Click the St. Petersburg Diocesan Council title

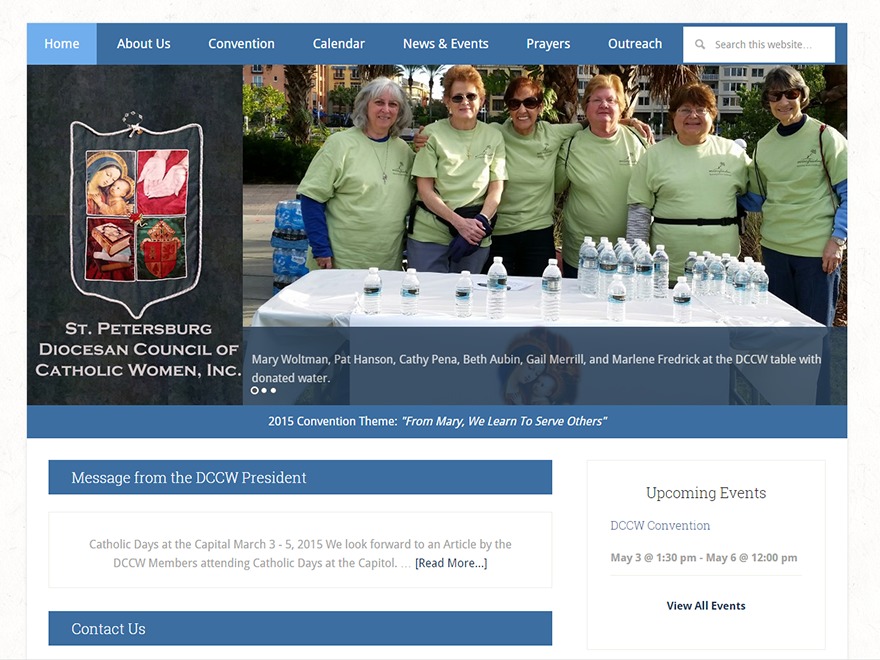coord(138,349)
